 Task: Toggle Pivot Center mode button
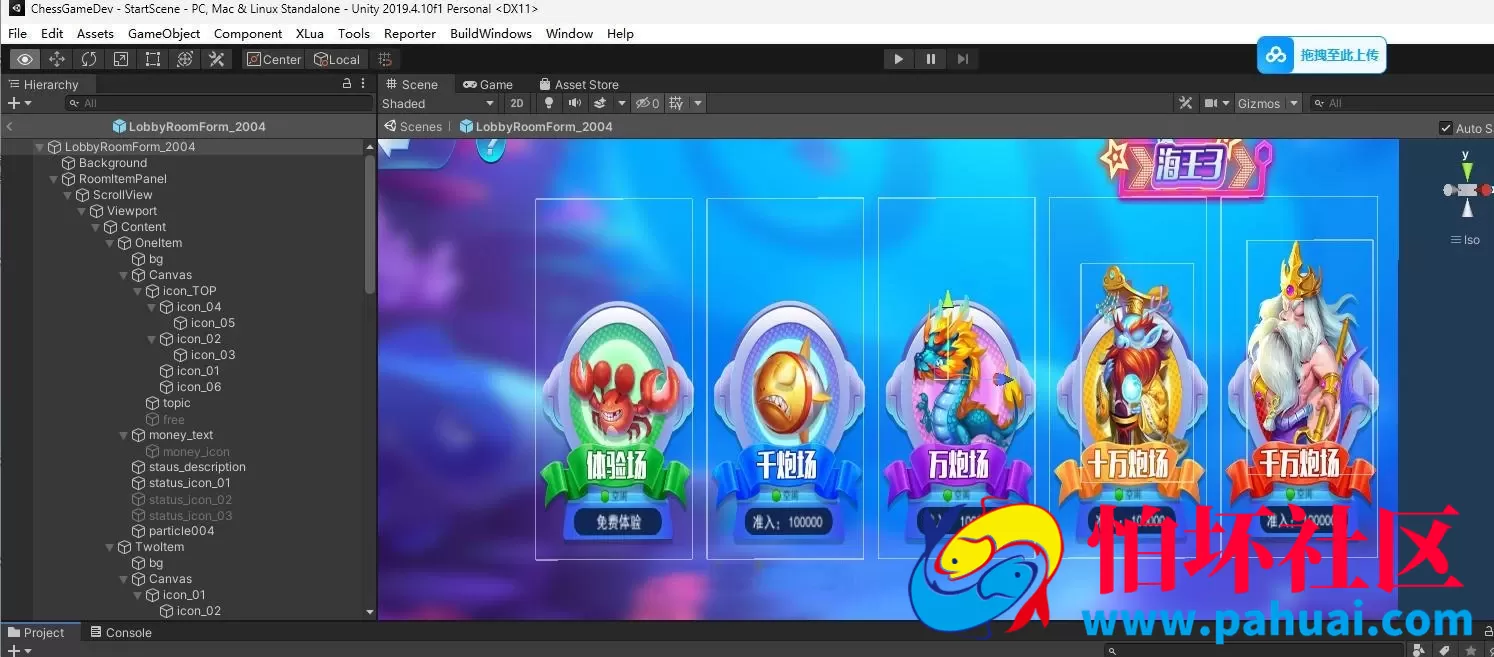tap(273, 59)
